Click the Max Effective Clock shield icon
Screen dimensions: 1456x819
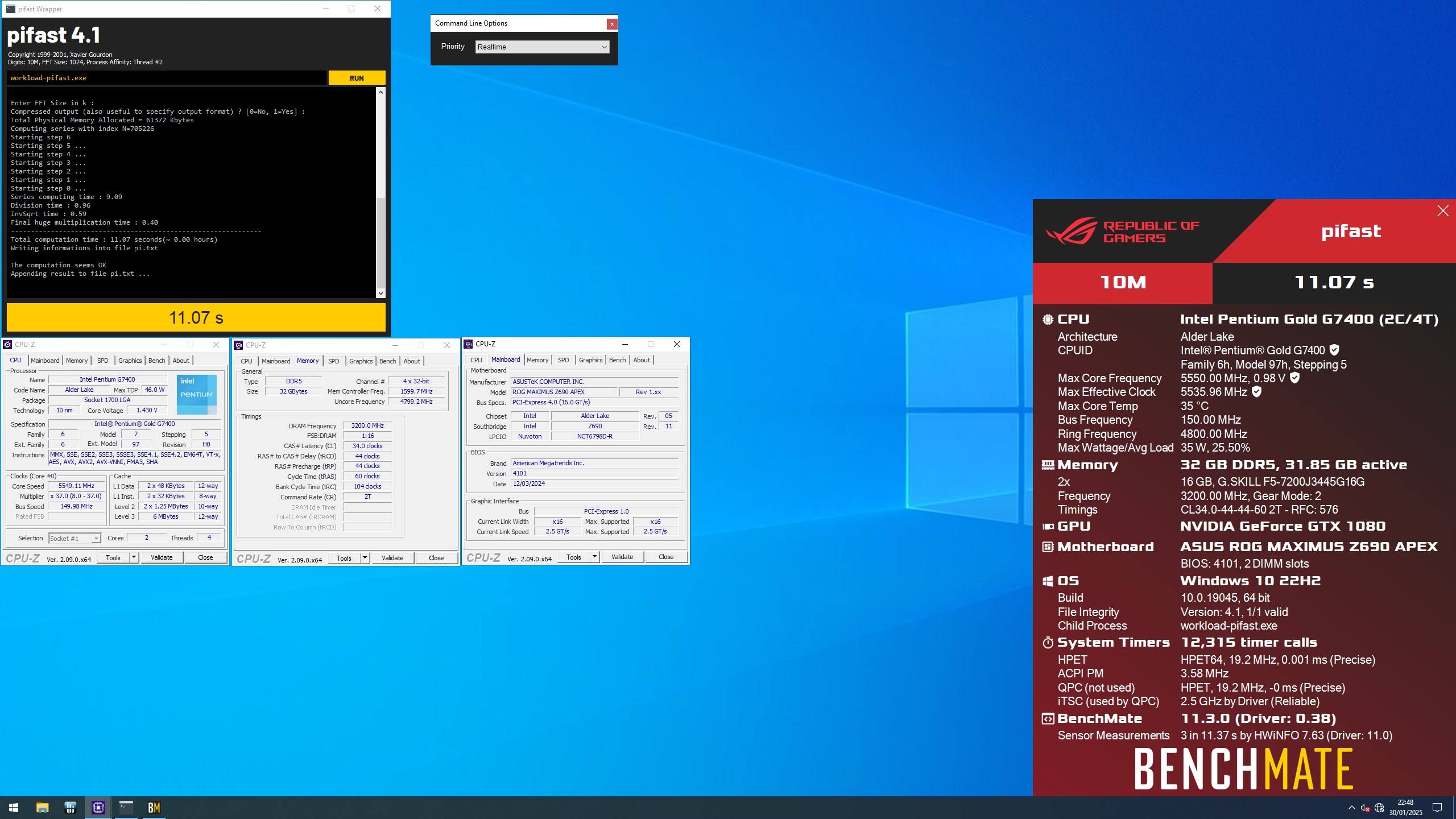point(1257,392)
